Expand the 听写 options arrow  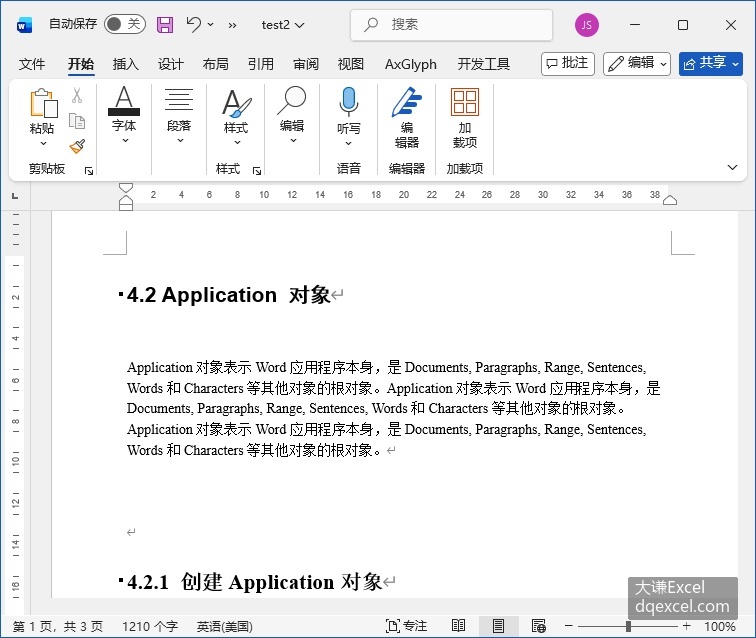tap(349, 143)
